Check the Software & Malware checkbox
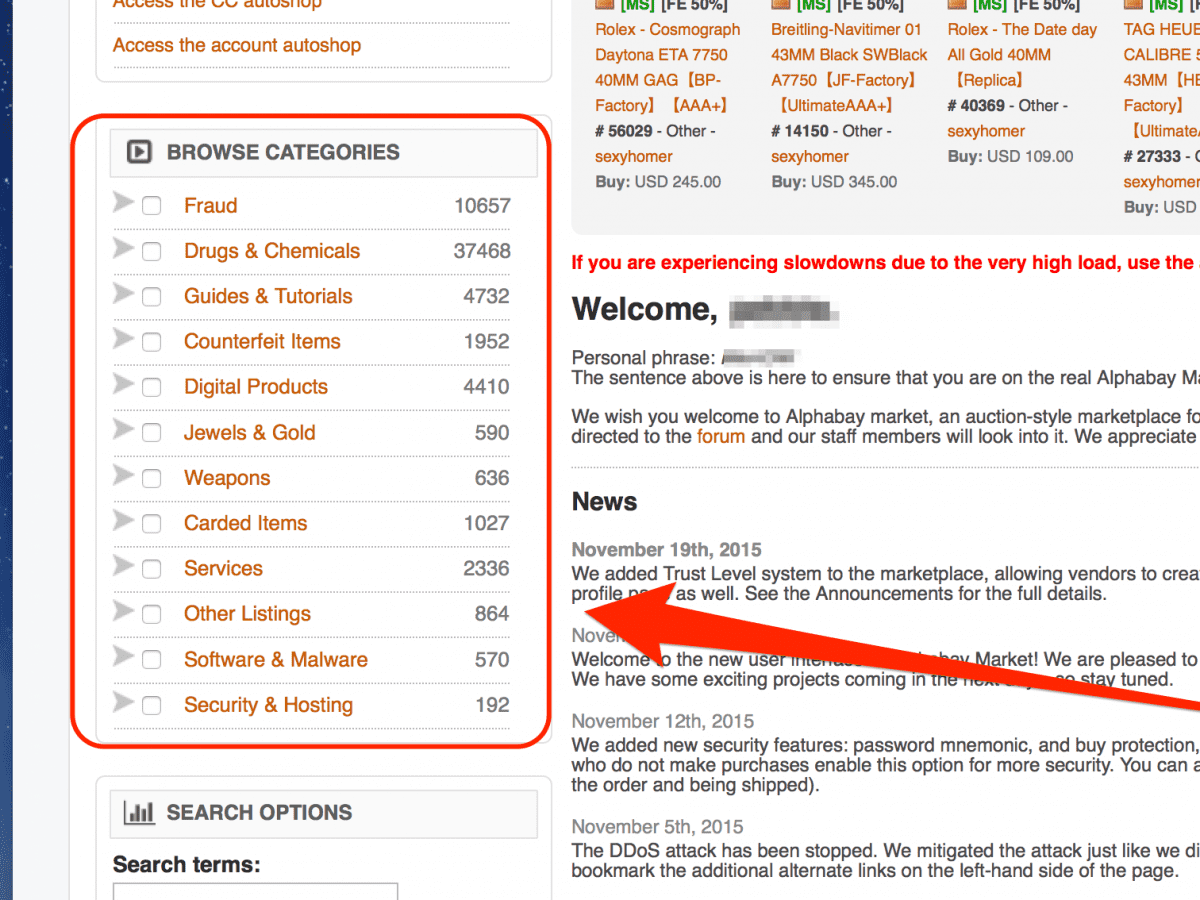 pos(151,660)
